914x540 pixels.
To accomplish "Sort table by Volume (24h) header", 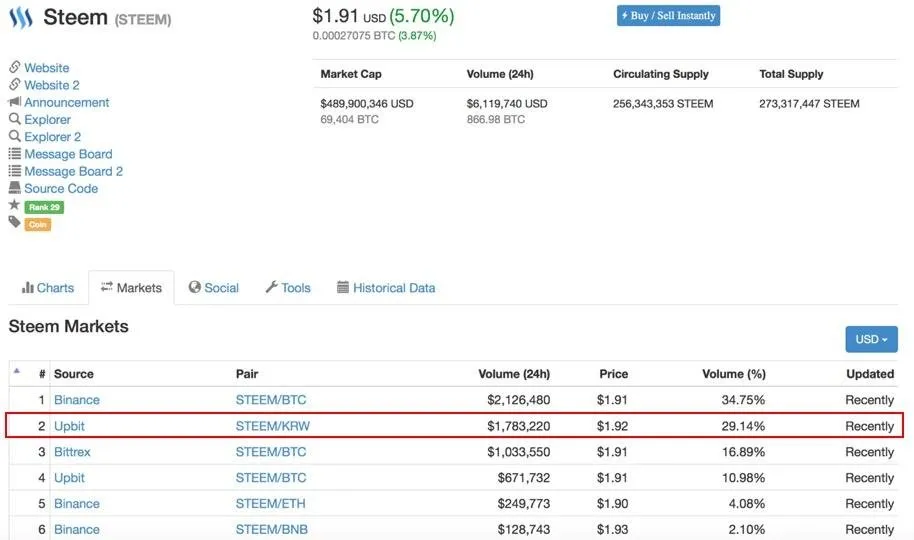I will [514, 374].
